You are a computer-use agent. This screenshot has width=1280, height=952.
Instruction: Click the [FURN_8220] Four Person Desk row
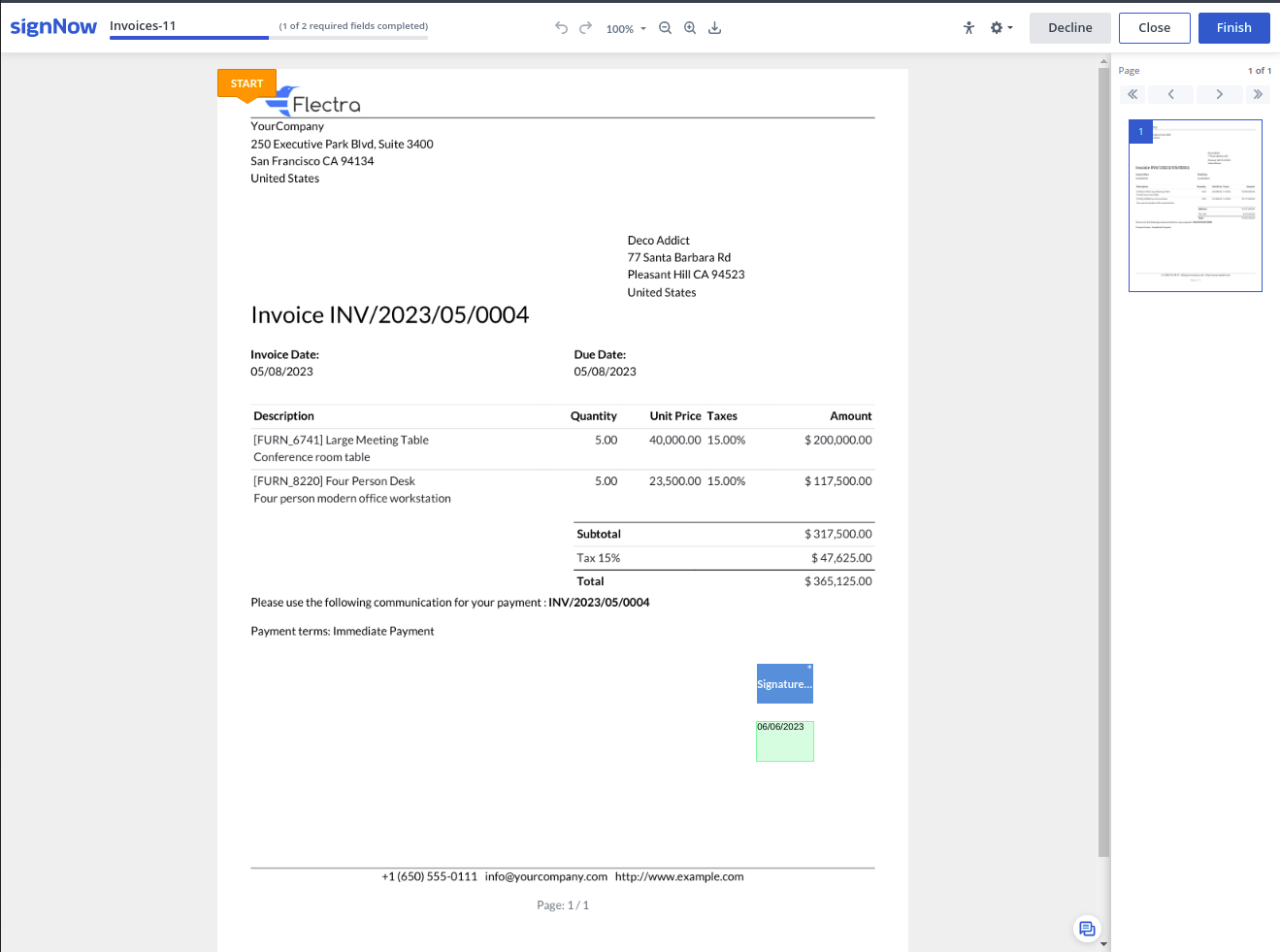[562, 490]
